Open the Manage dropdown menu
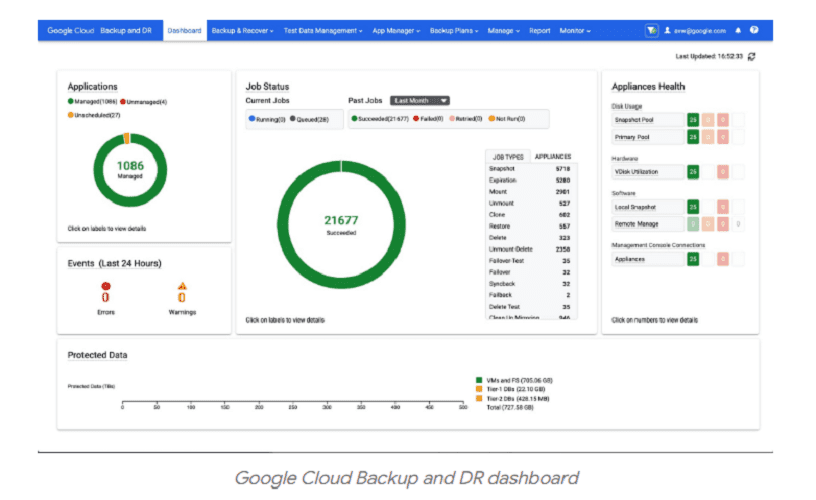Image resolution: width=816 pixels, height=500 pixels. tap(503, 31)
